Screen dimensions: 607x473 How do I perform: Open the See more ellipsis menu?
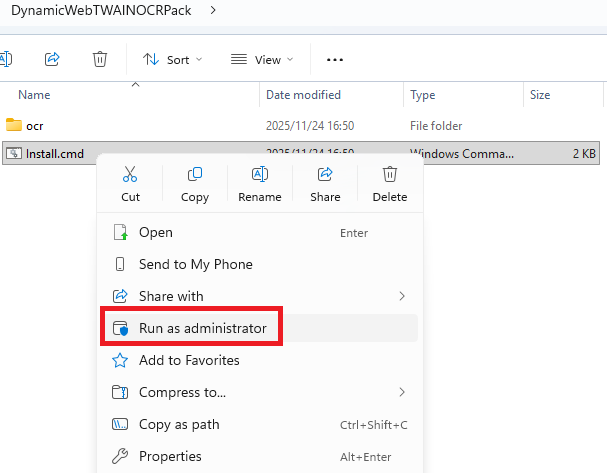click(x=335, y=60)
